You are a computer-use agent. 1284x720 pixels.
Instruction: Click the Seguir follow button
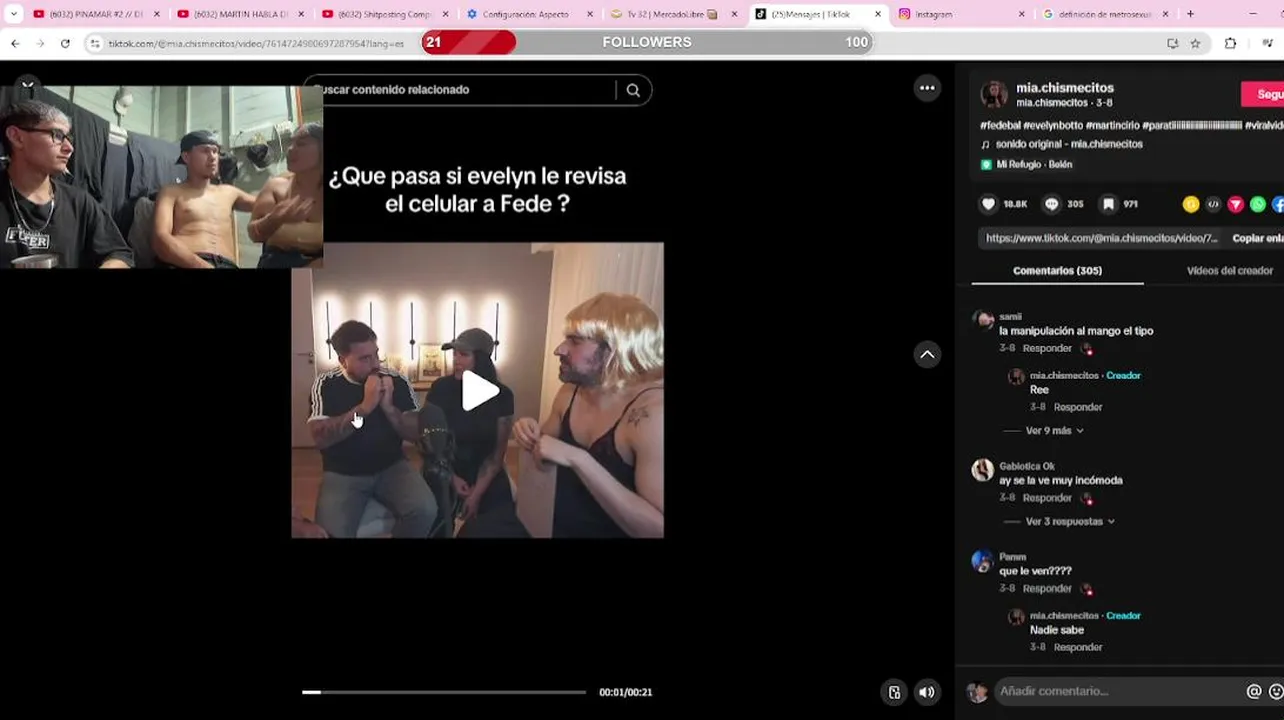1263,94
